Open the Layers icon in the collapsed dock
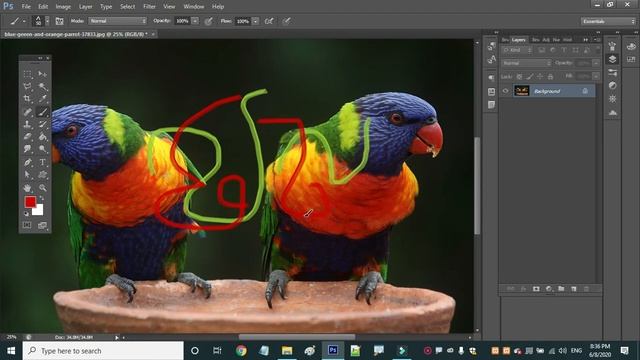 click(x=612, y=59)
